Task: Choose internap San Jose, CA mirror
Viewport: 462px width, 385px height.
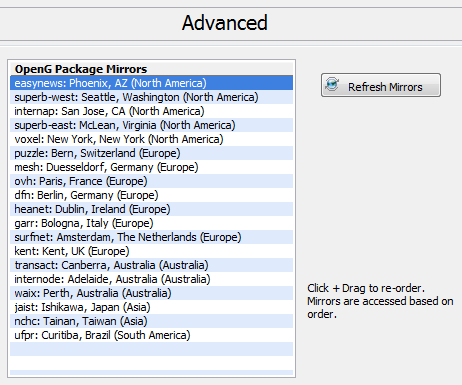Action: pyautogui.click(x=151, y=111)
